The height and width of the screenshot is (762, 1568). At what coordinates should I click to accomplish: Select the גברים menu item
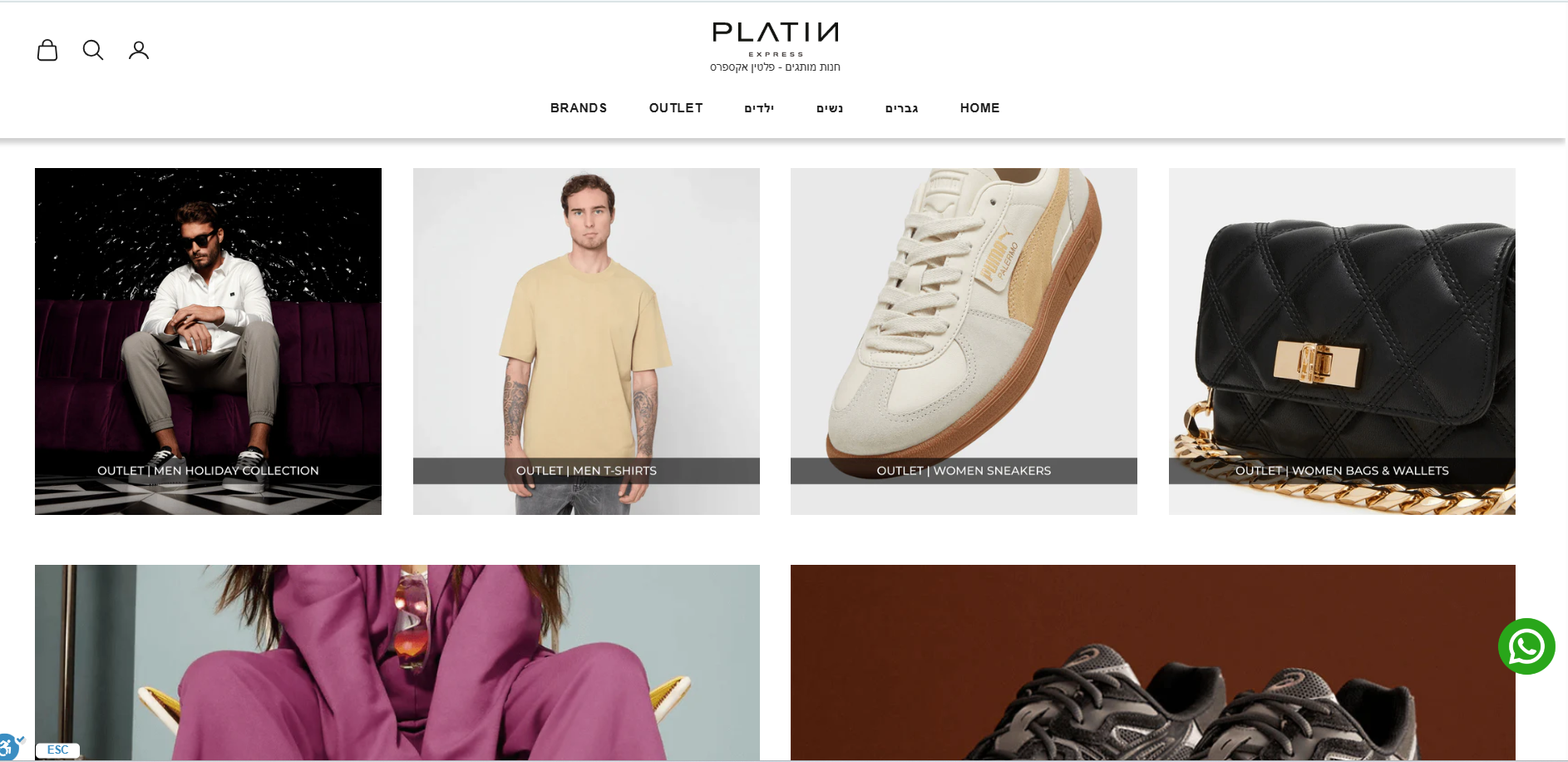click(902, 108)
